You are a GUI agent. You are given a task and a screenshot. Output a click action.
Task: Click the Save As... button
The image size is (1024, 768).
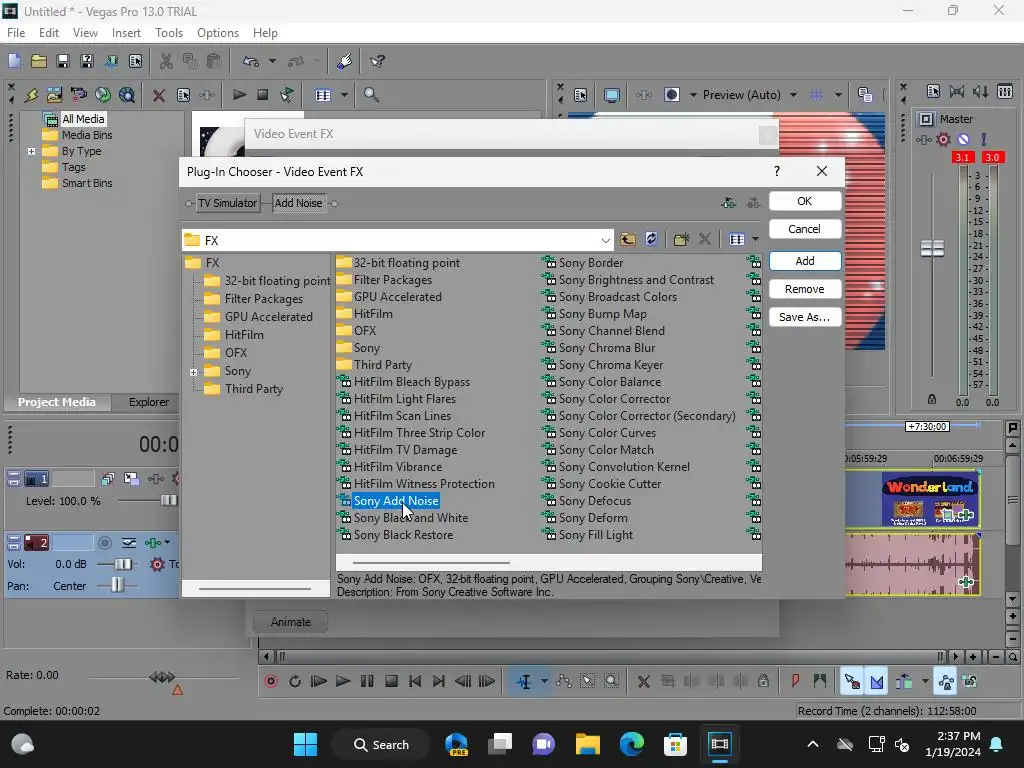coord(805,317)
